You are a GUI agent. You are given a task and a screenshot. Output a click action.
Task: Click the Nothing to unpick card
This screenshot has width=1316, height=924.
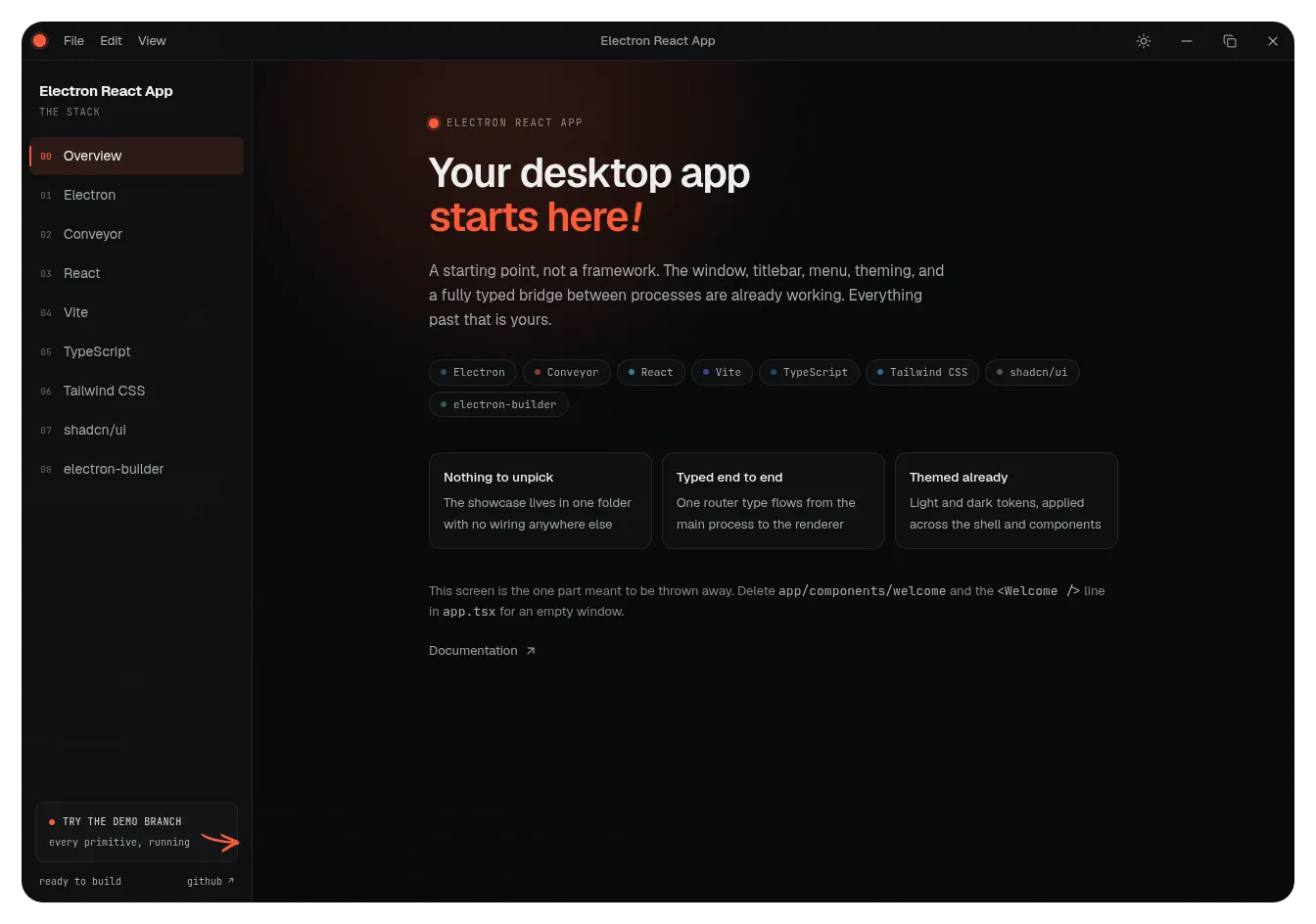point(540,500)
